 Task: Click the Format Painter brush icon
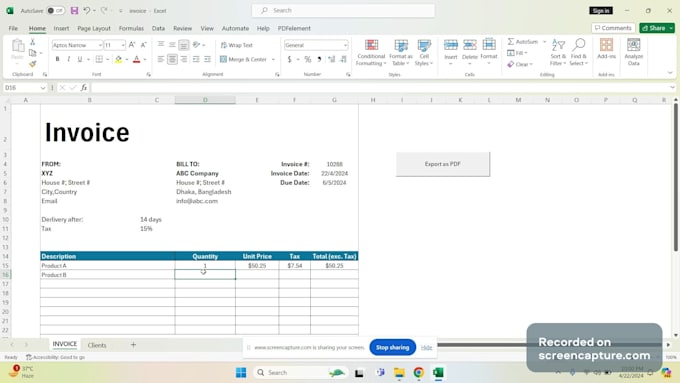click(x=33, y=64)
